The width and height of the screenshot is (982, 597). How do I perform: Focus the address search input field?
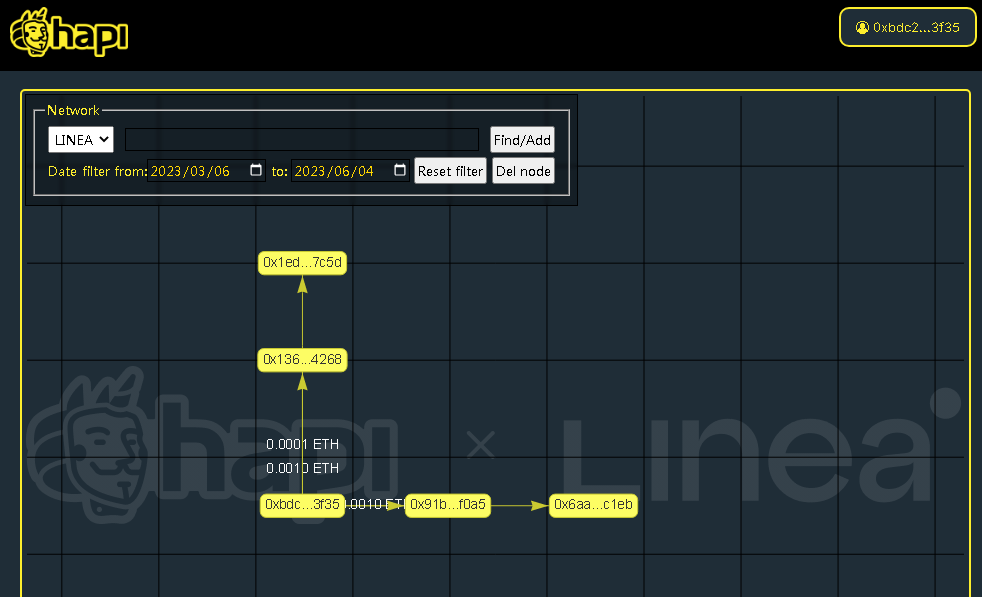(302, 140)
